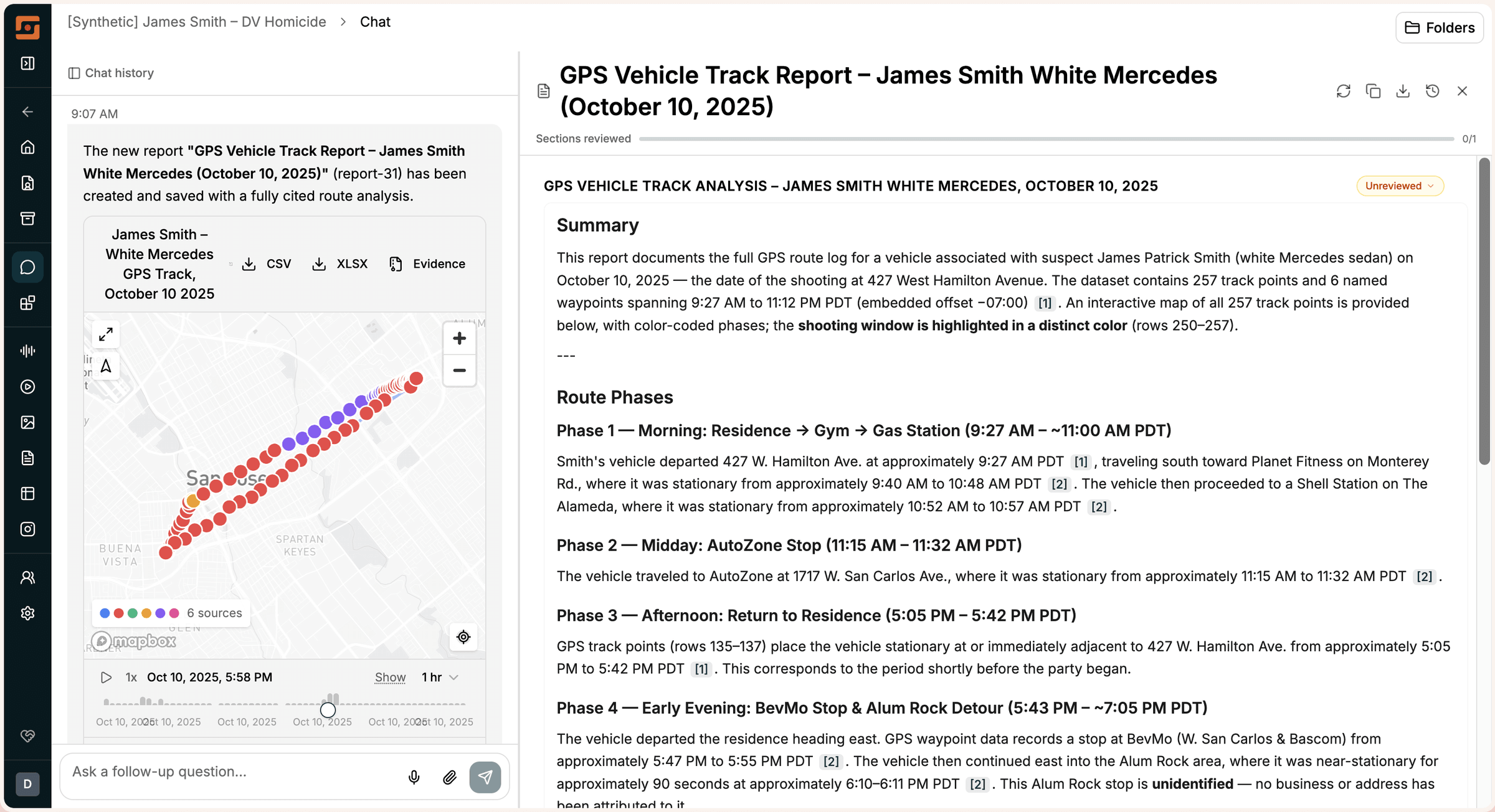This screenshot has height=812, width=1495.
Task: Zoom in on the map
Action: 459,338
